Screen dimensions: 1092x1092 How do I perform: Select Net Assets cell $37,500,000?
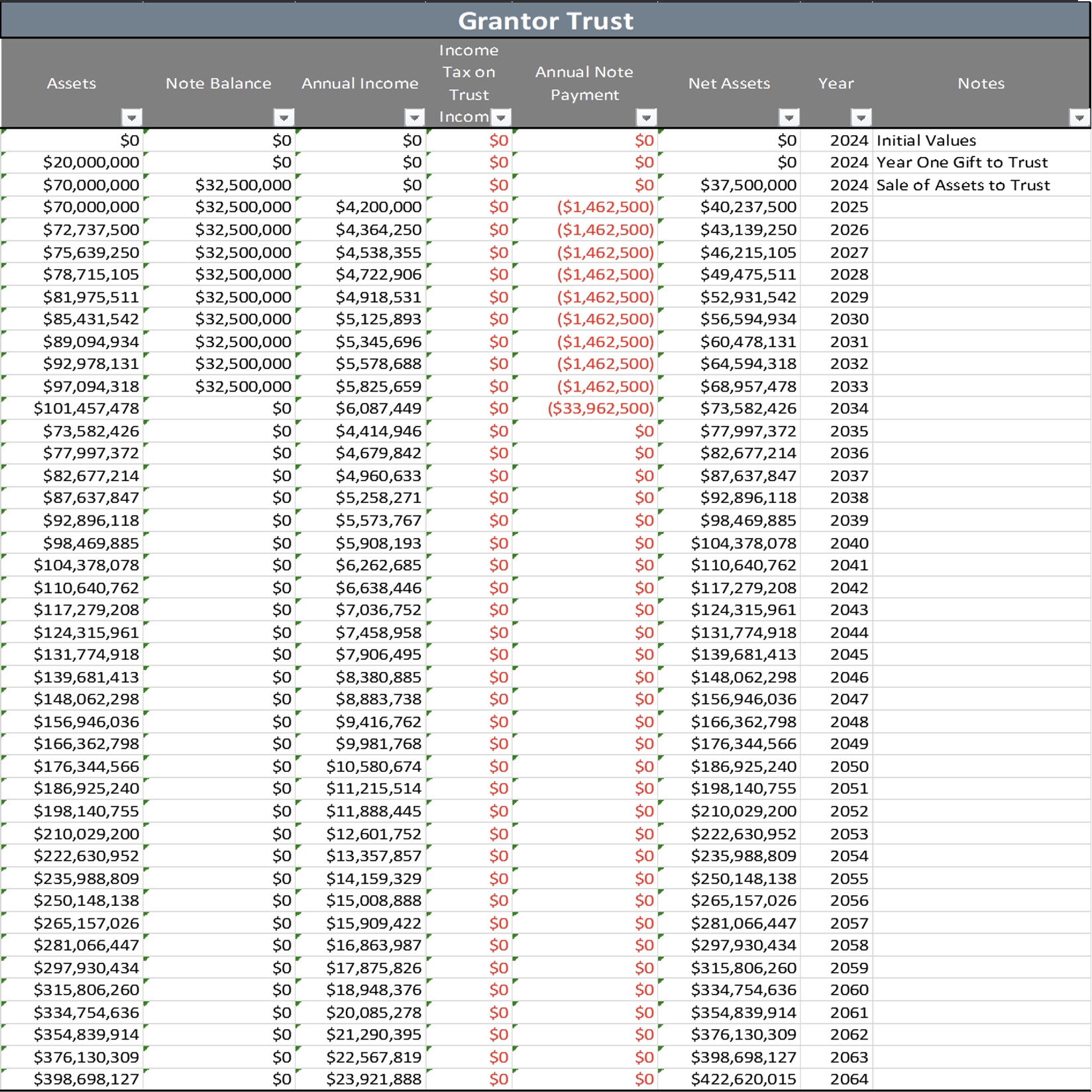click(729, 185)
